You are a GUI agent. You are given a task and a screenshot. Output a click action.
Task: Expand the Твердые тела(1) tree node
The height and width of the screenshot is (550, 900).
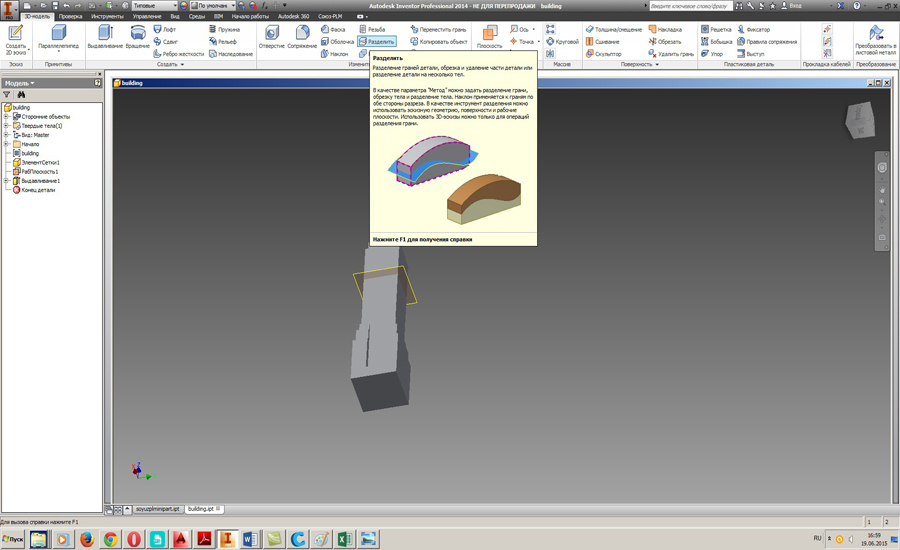6,126
